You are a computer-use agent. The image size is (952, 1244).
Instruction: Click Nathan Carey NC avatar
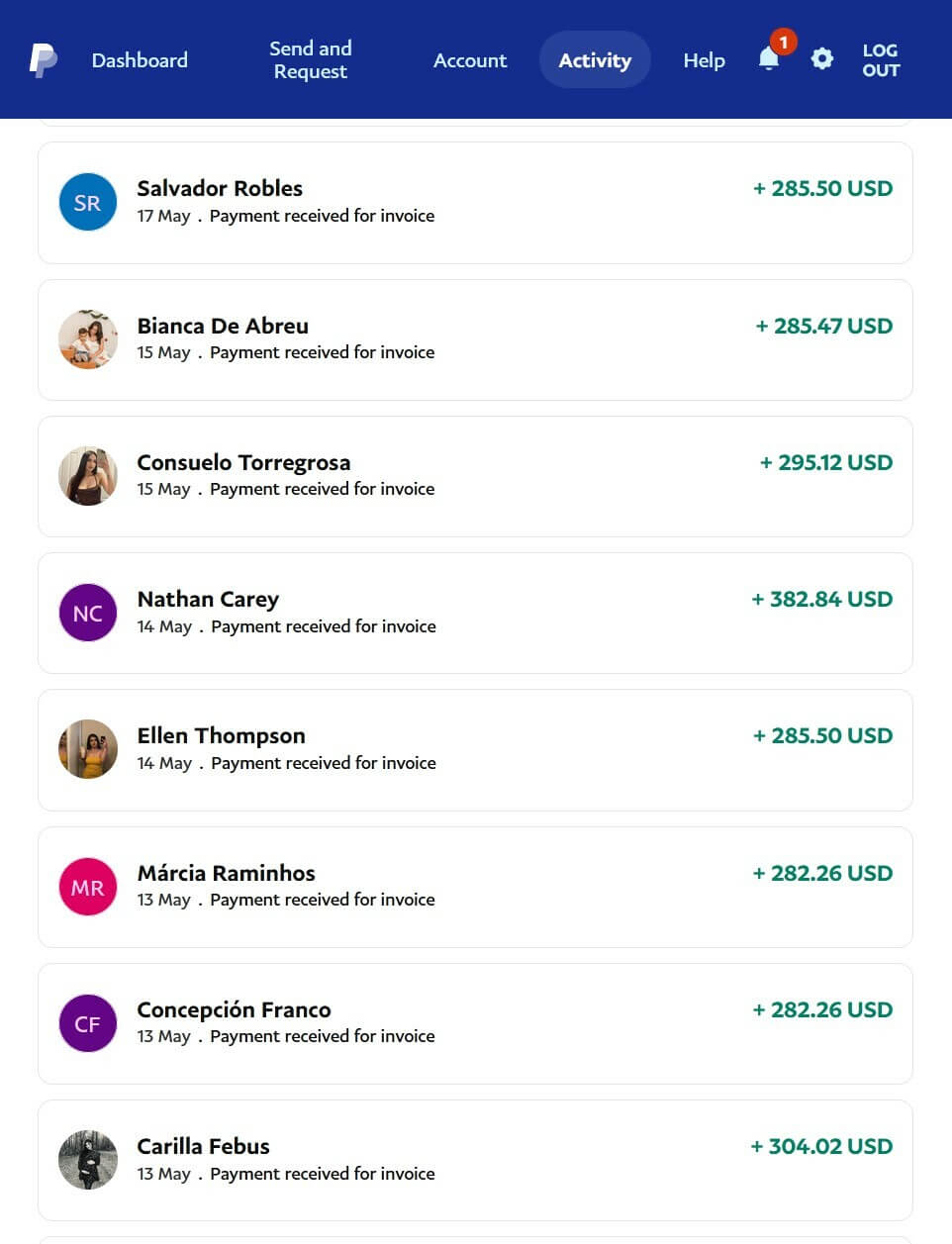88,613
